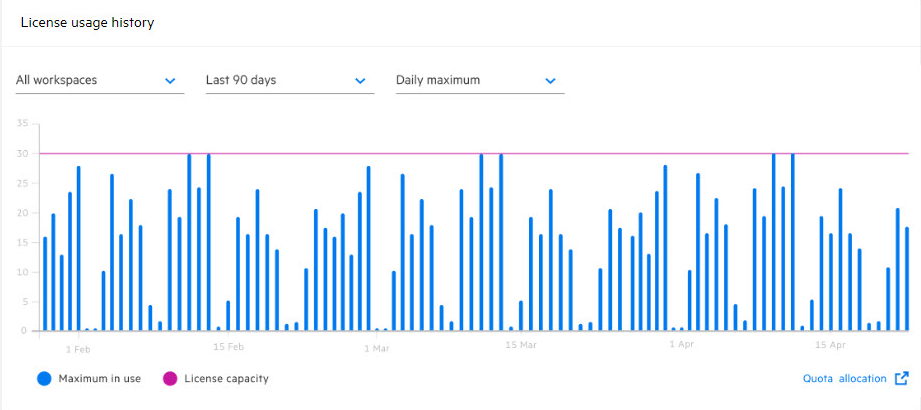Click the 1 Mar date marker

click(x=376, y=348)
